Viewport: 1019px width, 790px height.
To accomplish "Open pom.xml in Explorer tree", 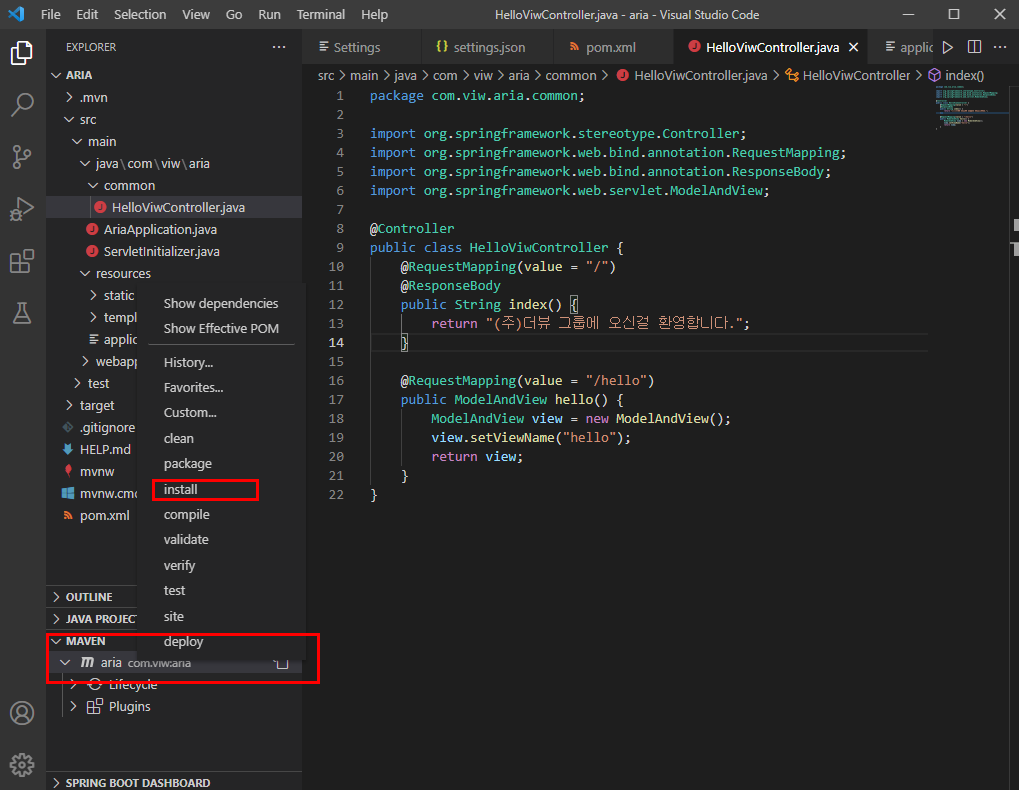I will 104,516.
